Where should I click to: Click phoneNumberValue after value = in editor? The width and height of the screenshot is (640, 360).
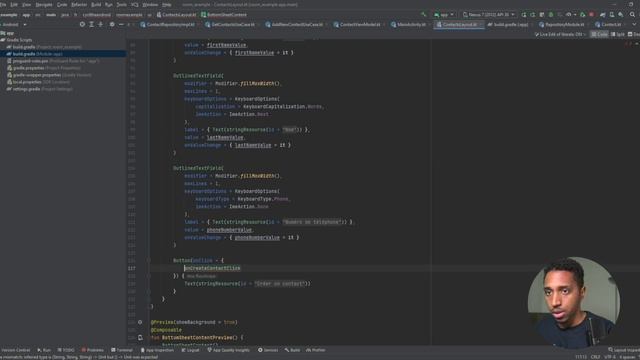(x=229, y=230)
